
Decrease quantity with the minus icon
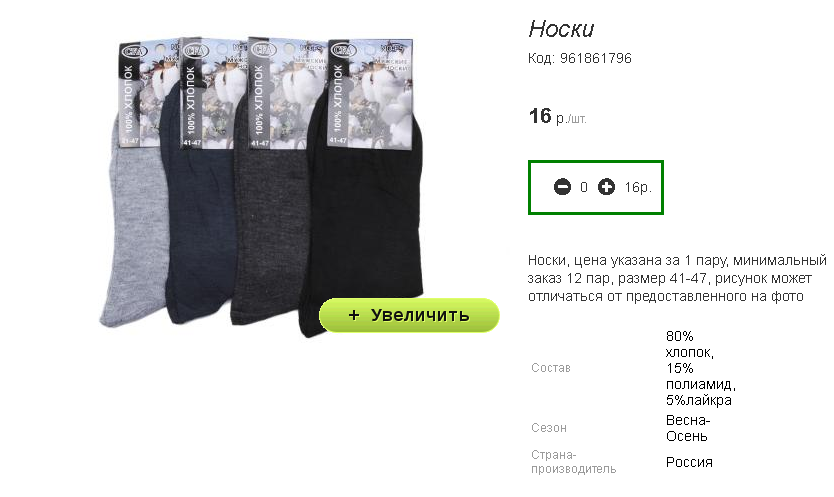pos(562,187)
